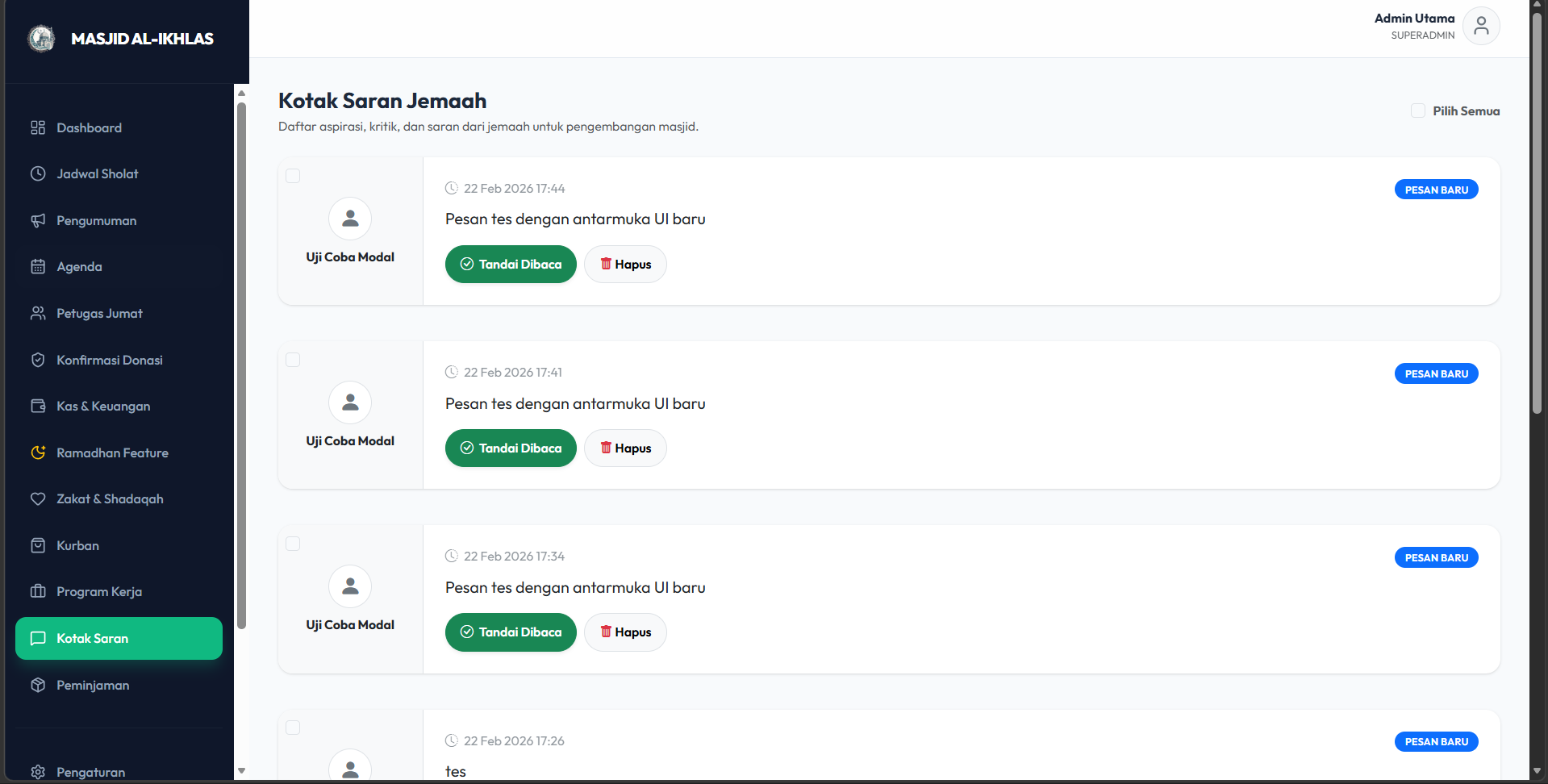The height and width of the screenshot is (784, 1548).
Task: Click the clock icon beside 22 Feb 2026 17:26
Action: (x=452, y=740)
